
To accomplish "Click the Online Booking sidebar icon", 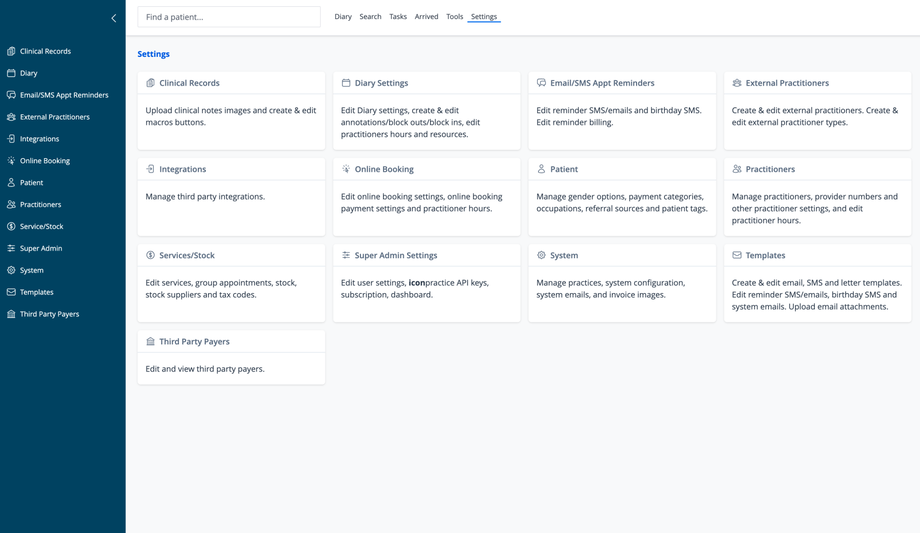I will point(11,161).
